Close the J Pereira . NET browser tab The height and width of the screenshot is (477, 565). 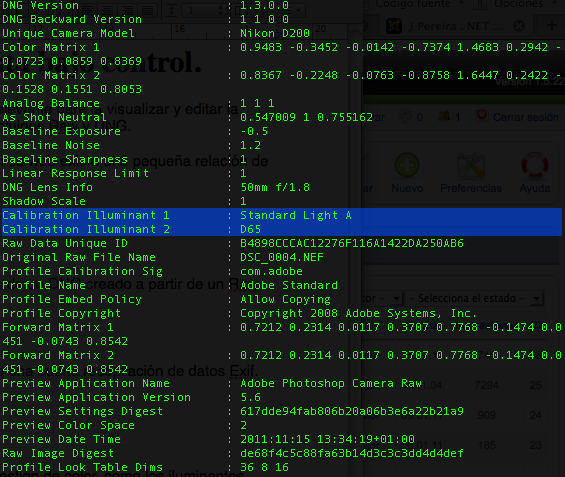coord(519,26)
